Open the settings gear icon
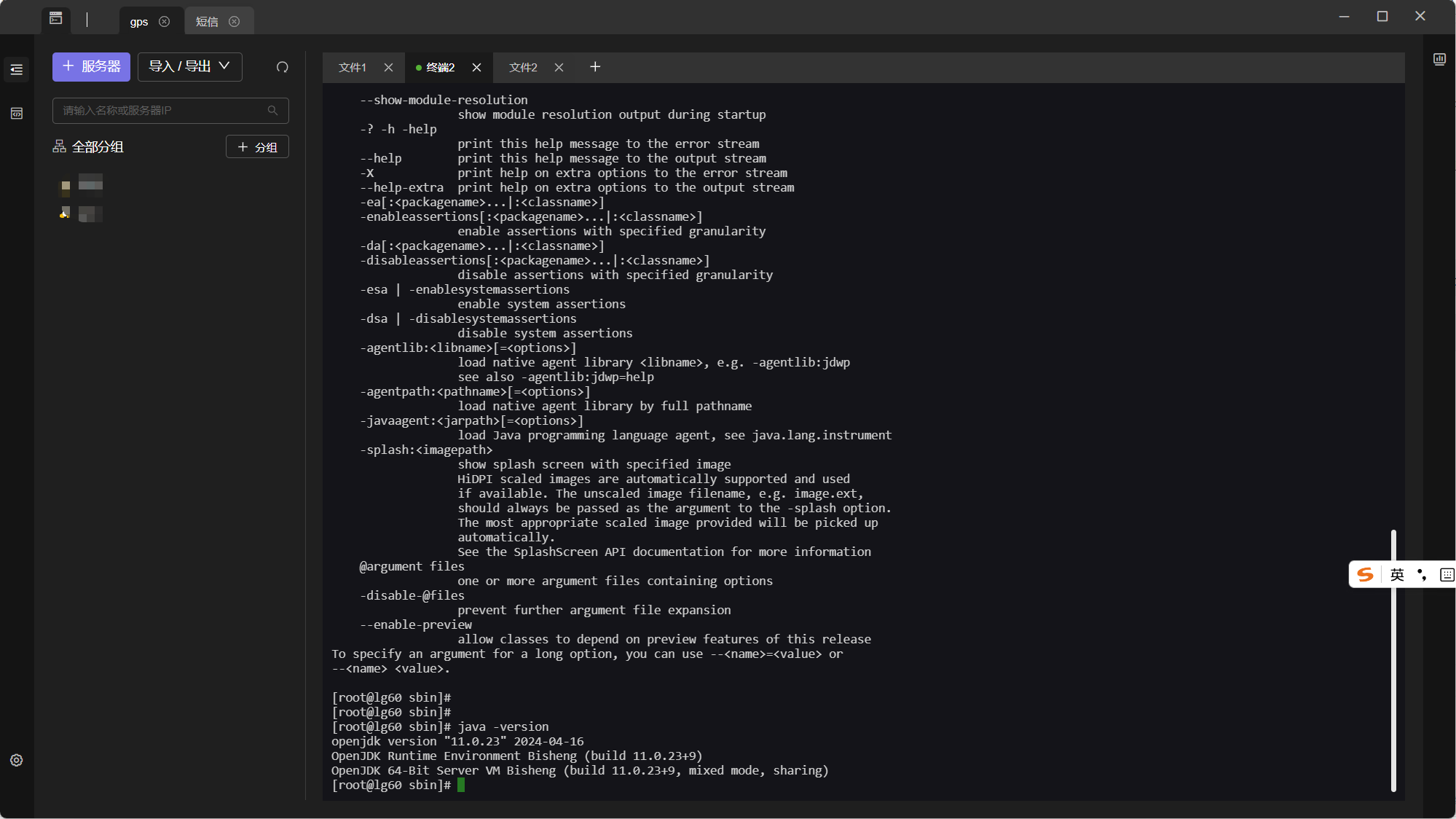Viewport: 1456px width, 819px height. point(17,760)
